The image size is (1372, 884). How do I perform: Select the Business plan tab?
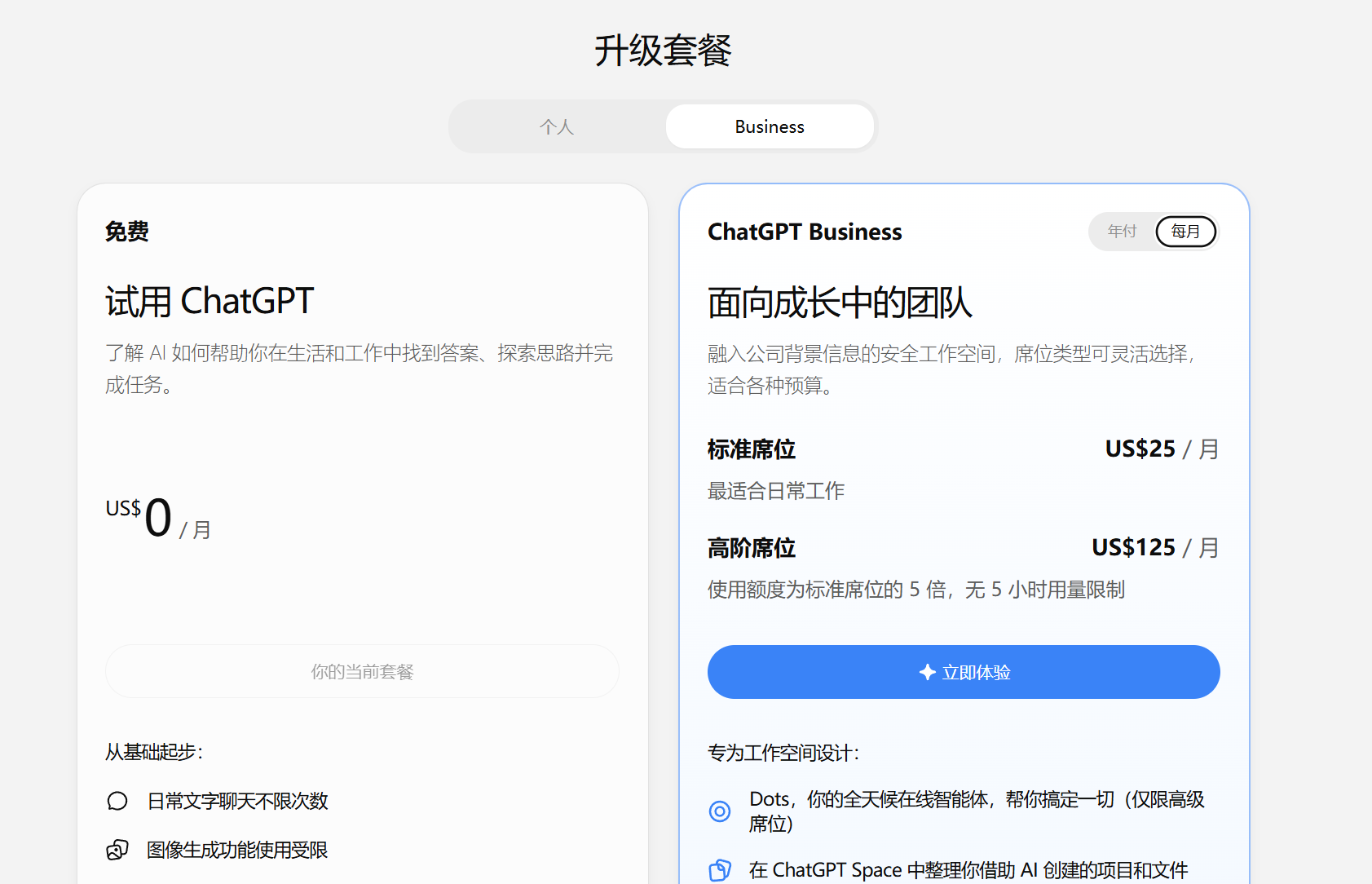tap(770, 126)
